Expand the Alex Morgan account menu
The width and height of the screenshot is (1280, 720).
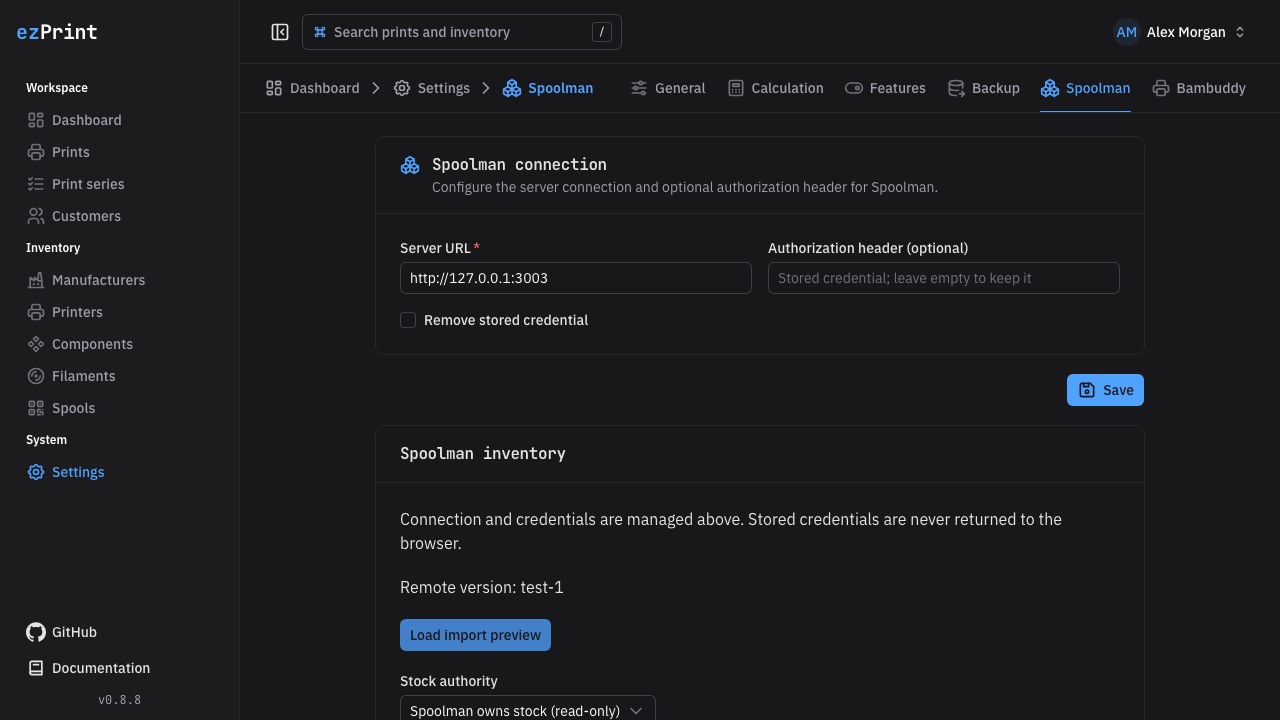click(1180, 32)
